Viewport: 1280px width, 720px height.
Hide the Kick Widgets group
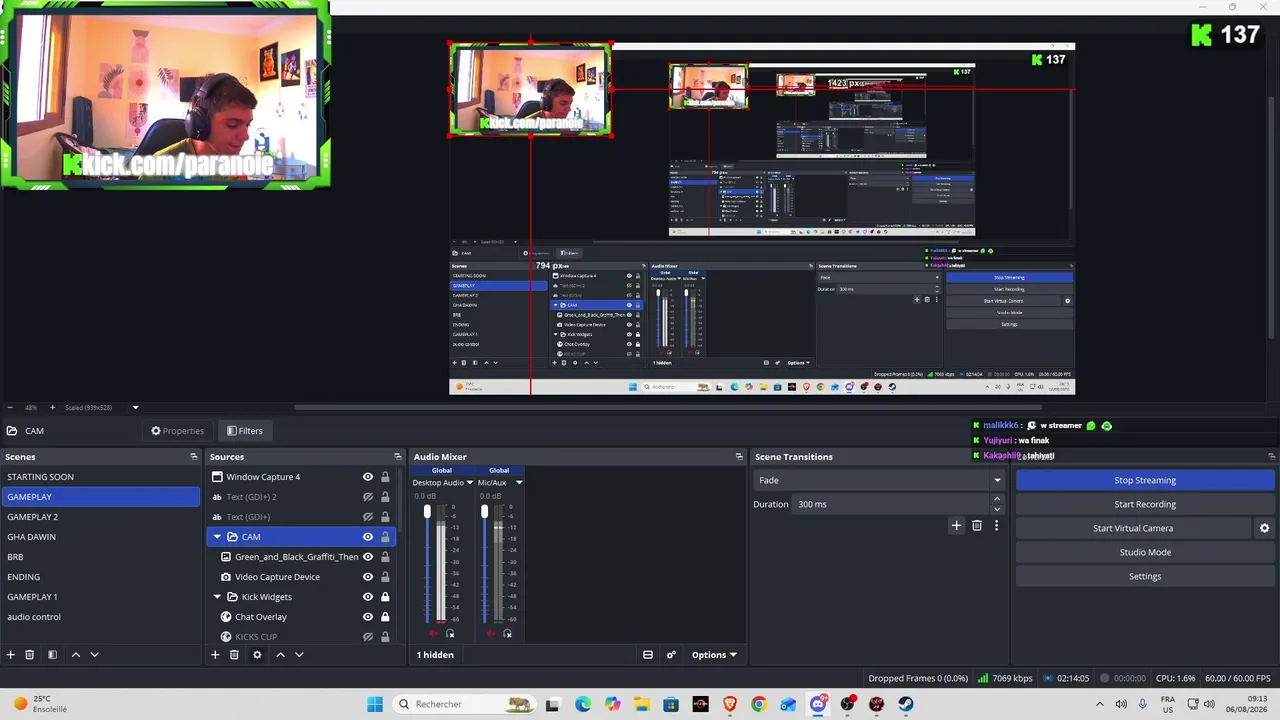tap(368, 597)
